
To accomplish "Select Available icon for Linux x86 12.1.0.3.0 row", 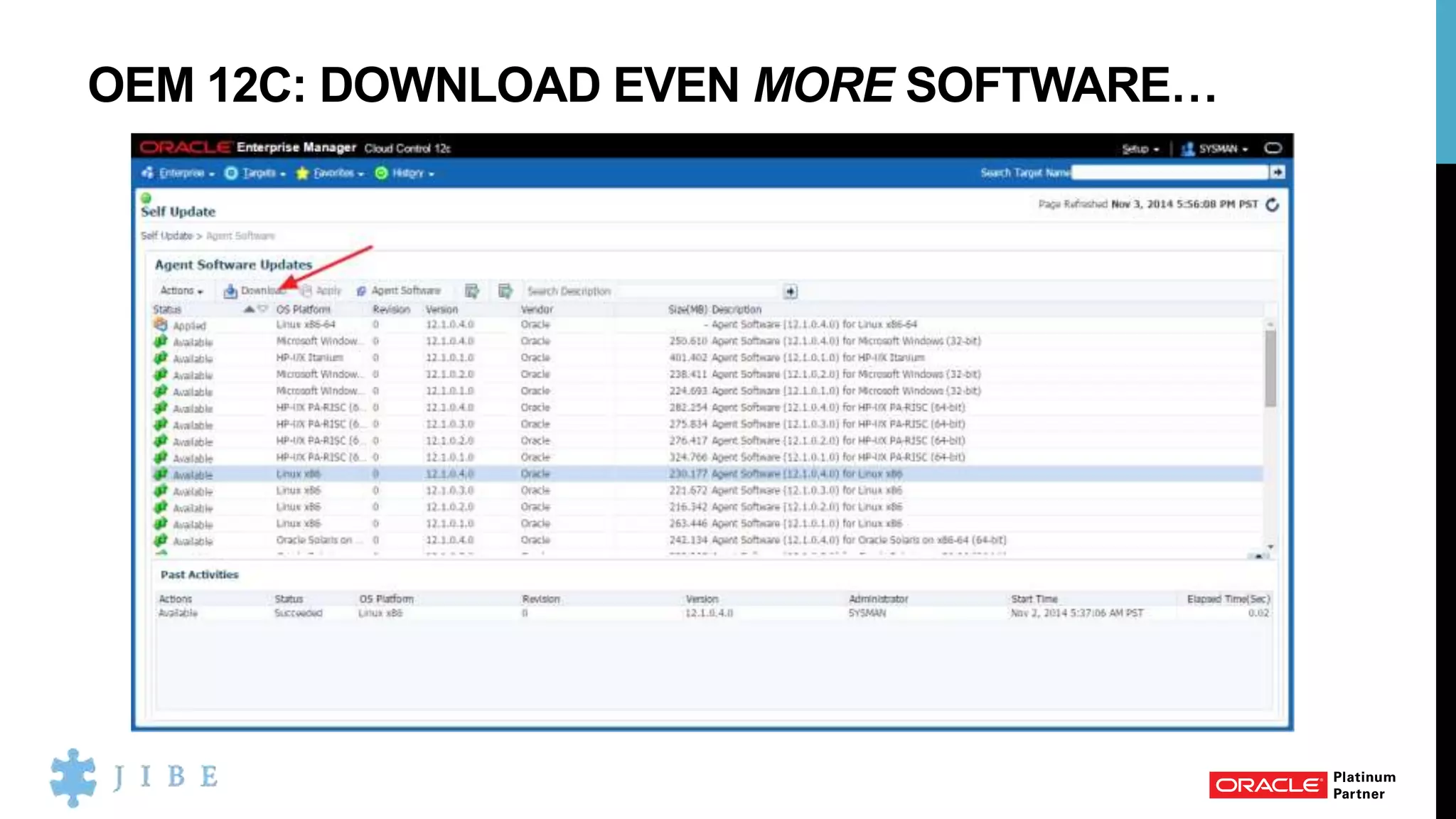I will tap(161, 491).
